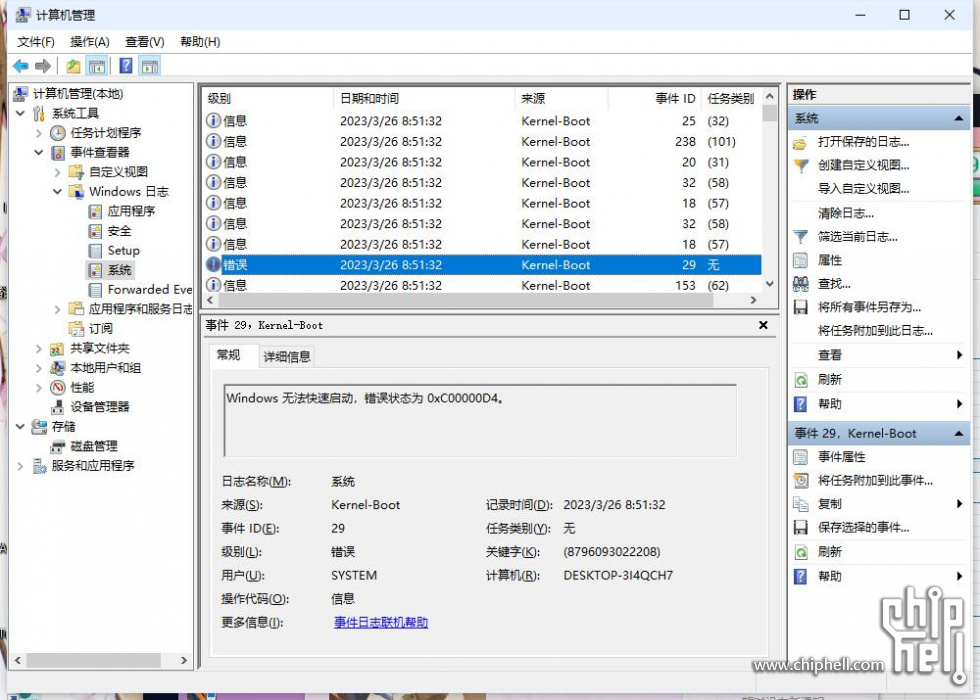Viewport: 980px width, 700px height.
Task: Expand 服务和应用程序 arrow
Action: click(20, 465)
